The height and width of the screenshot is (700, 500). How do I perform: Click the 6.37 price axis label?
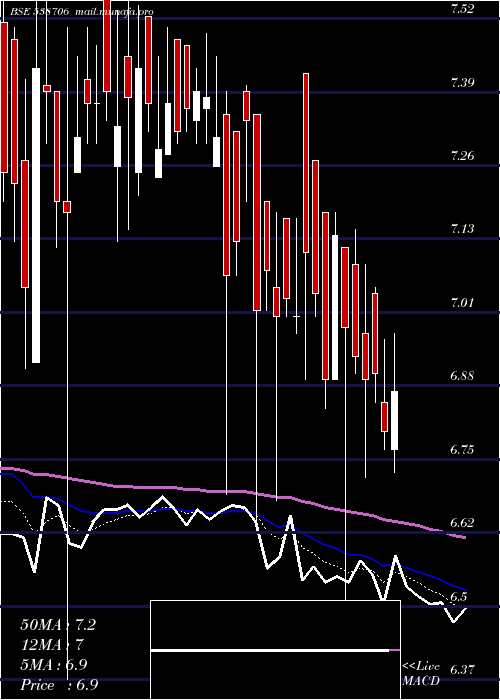[x=461, y=670]
